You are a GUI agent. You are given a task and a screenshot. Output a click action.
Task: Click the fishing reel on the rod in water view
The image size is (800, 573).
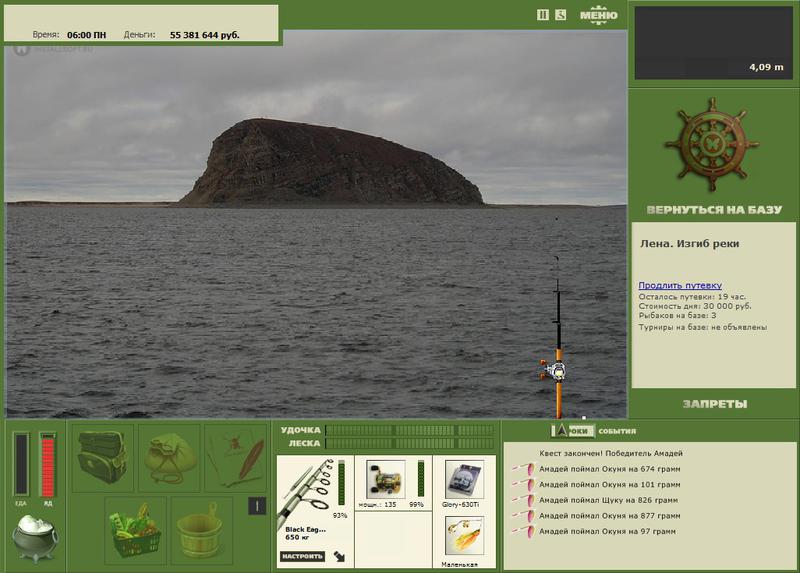tap(554, 370)
